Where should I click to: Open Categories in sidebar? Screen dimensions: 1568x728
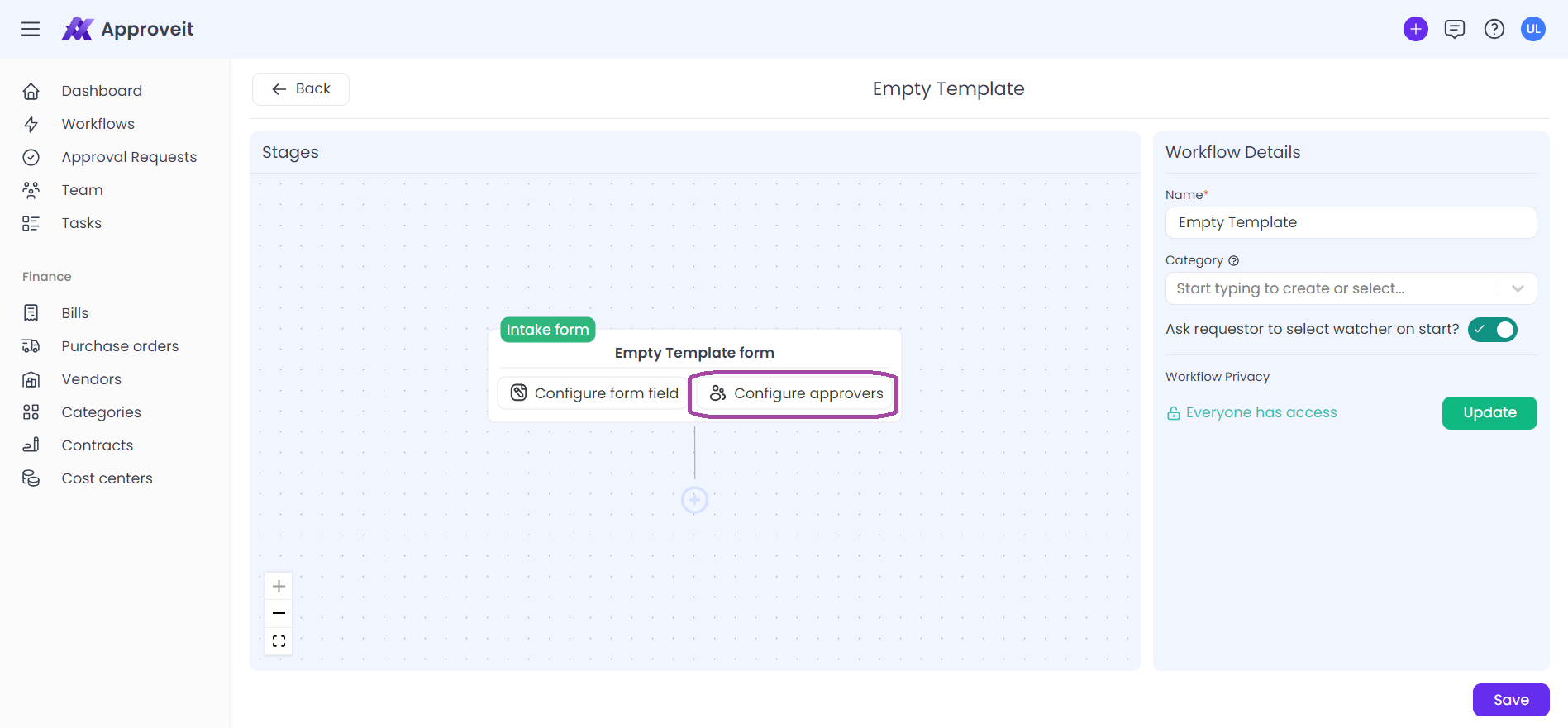(x=102, y=412)
